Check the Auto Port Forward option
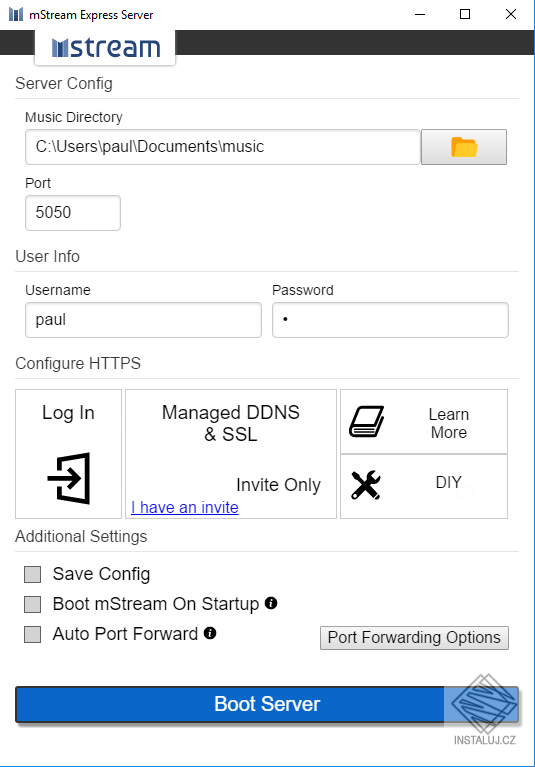The width and height of the screenshot is (535, 767). click(x=33, y=634)
